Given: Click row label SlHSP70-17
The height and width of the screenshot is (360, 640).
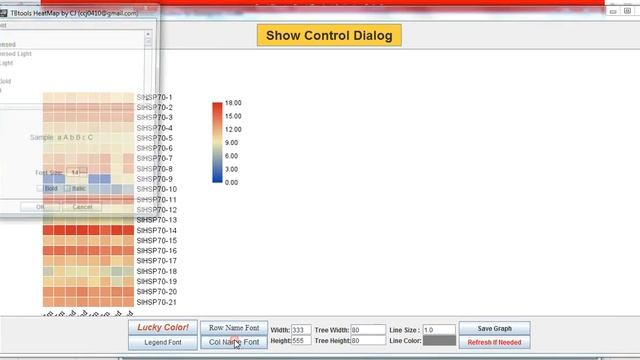Looking at the screenshot, I should (156, 261).
